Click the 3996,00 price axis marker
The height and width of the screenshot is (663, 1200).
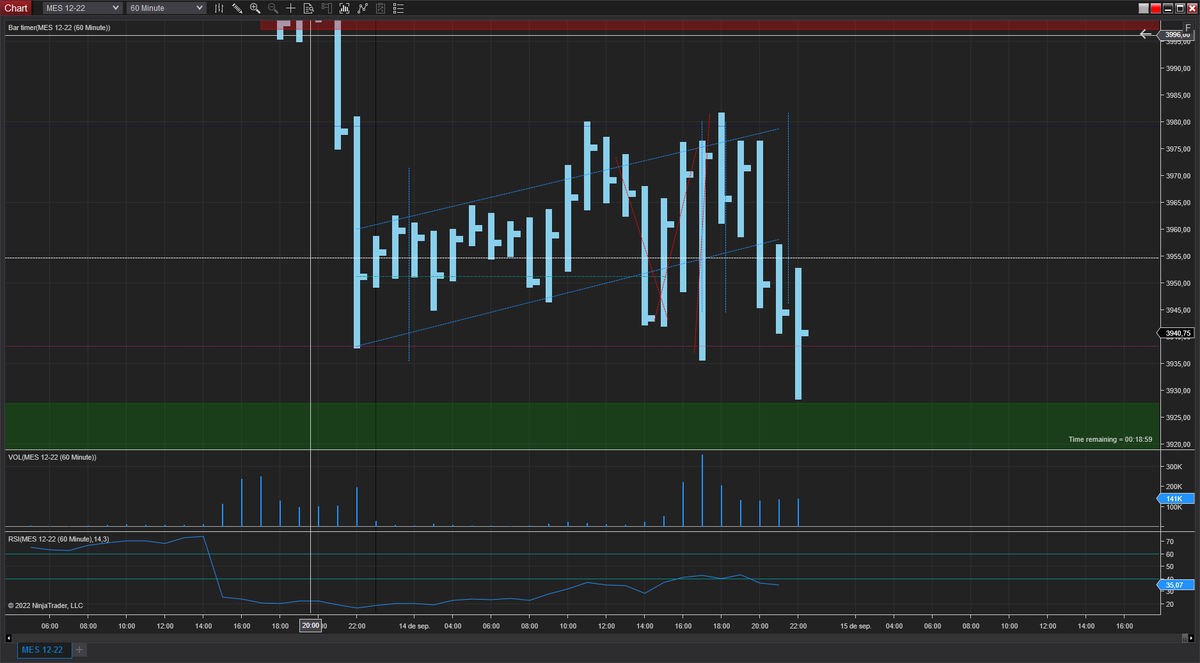click(1177, 35)
